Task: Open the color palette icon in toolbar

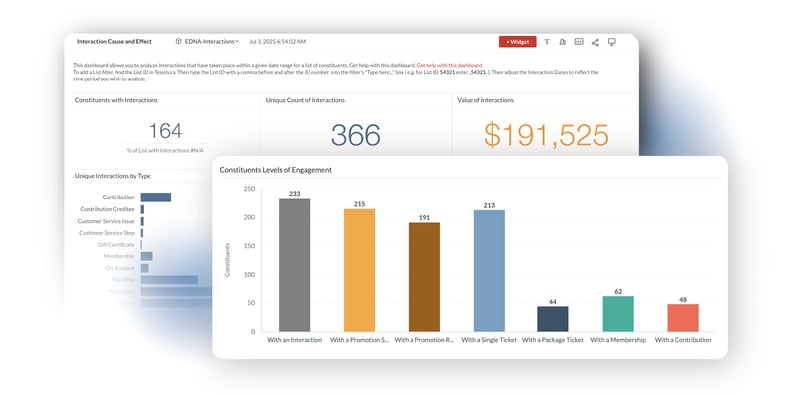Action: click(563, 42)
